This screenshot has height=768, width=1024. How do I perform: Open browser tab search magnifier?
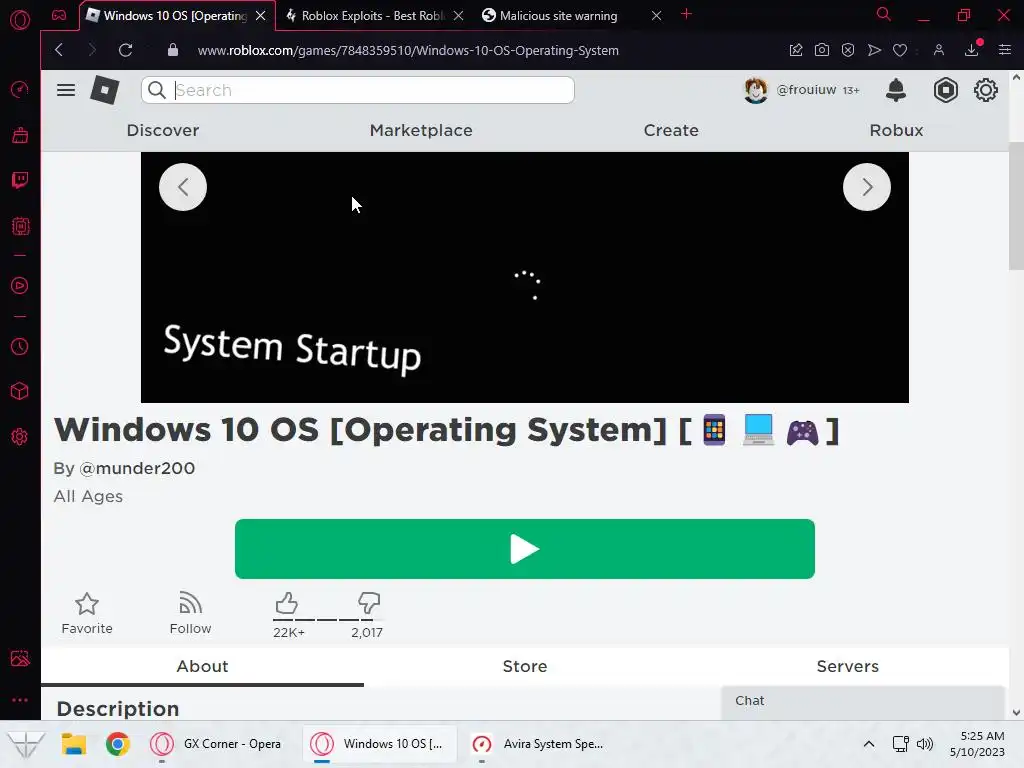pos(883,14)
